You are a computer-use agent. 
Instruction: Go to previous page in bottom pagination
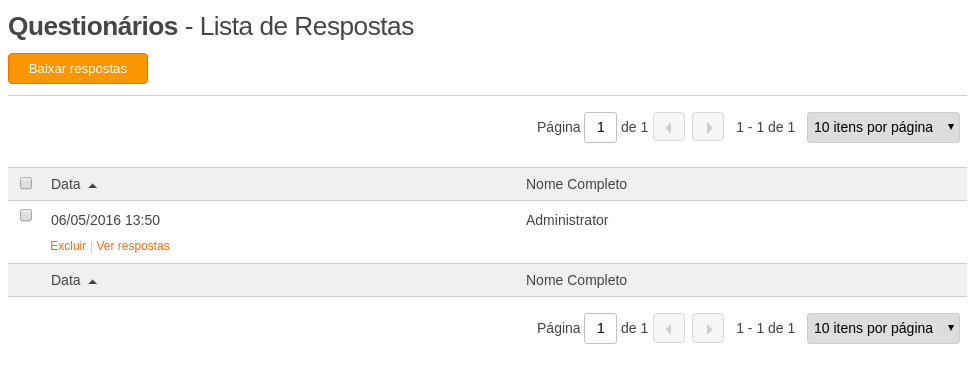[x=668, y=328]
